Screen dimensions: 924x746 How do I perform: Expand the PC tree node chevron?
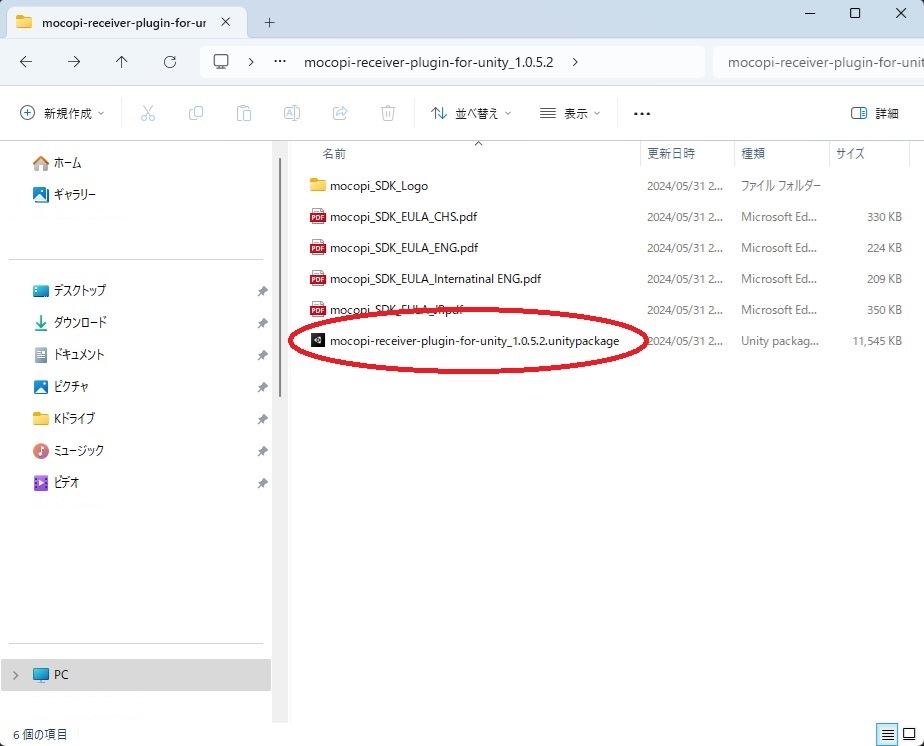pos(16,675)
